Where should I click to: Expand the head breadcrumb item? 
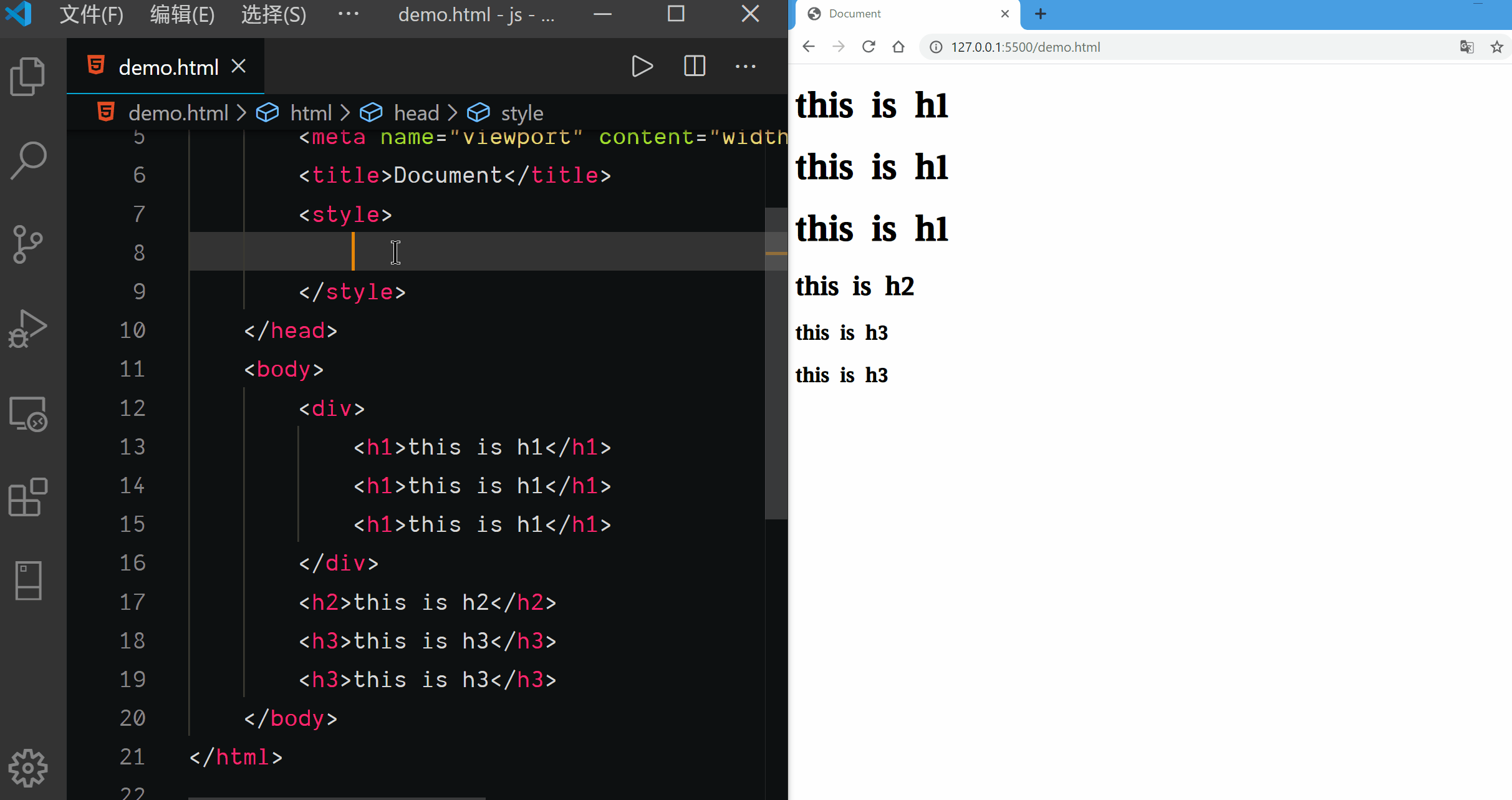coord(416,113)
